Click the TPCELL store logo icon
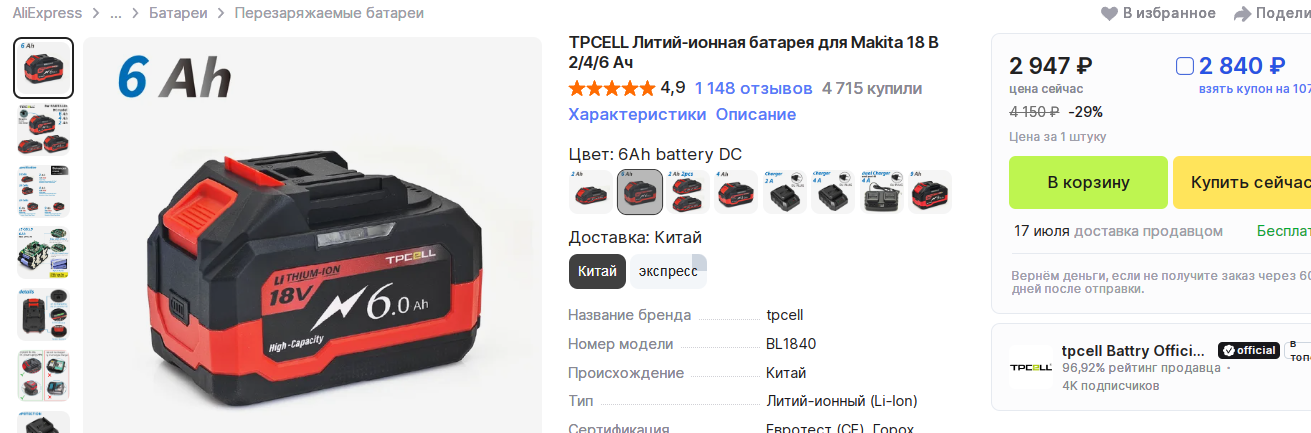 (x=1030, y=367)
